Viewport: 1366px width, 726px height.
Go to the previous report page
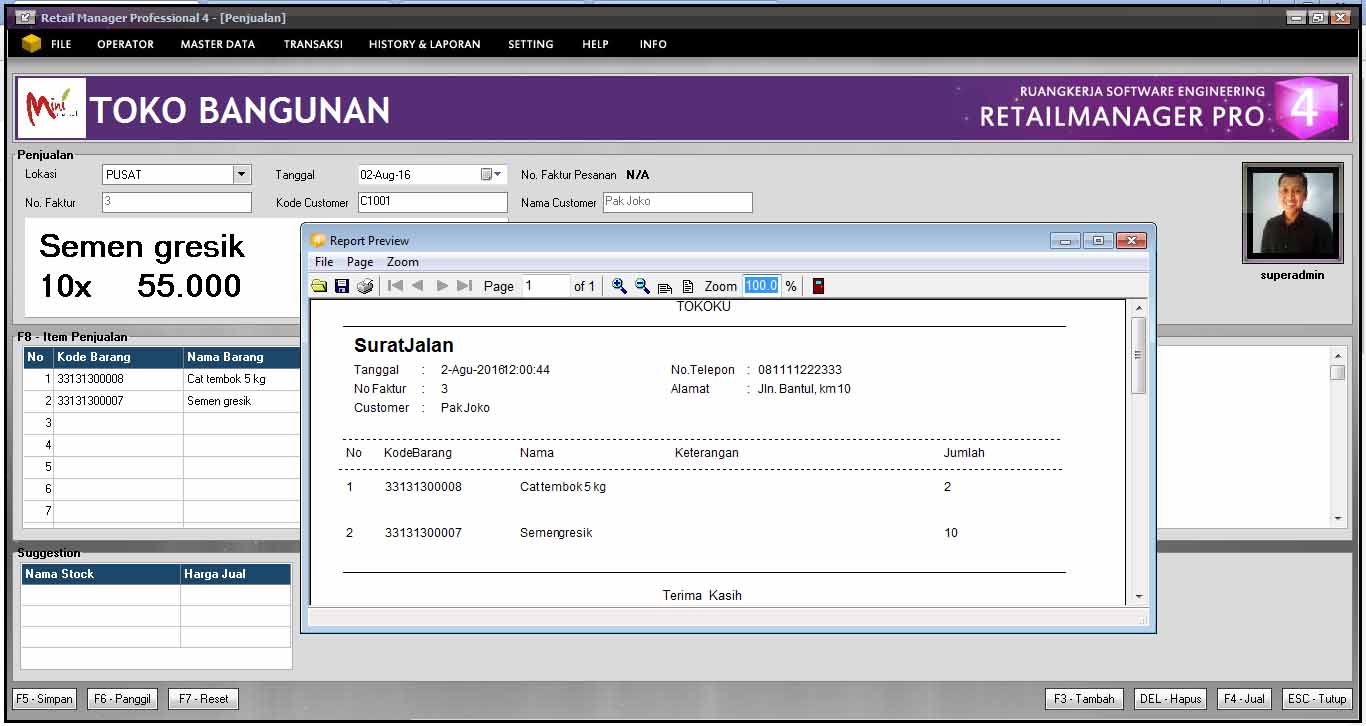coord(417,286)
